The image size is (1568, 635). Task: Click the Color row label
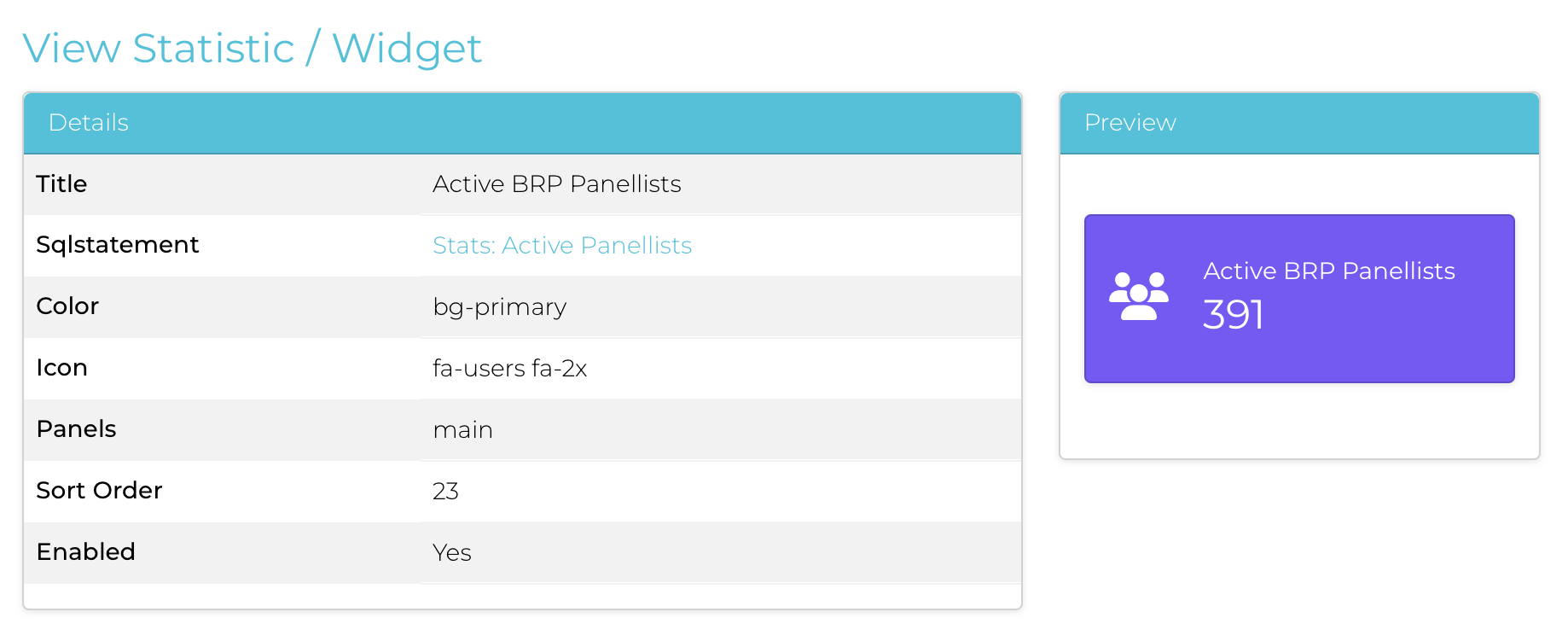[67, 306]
